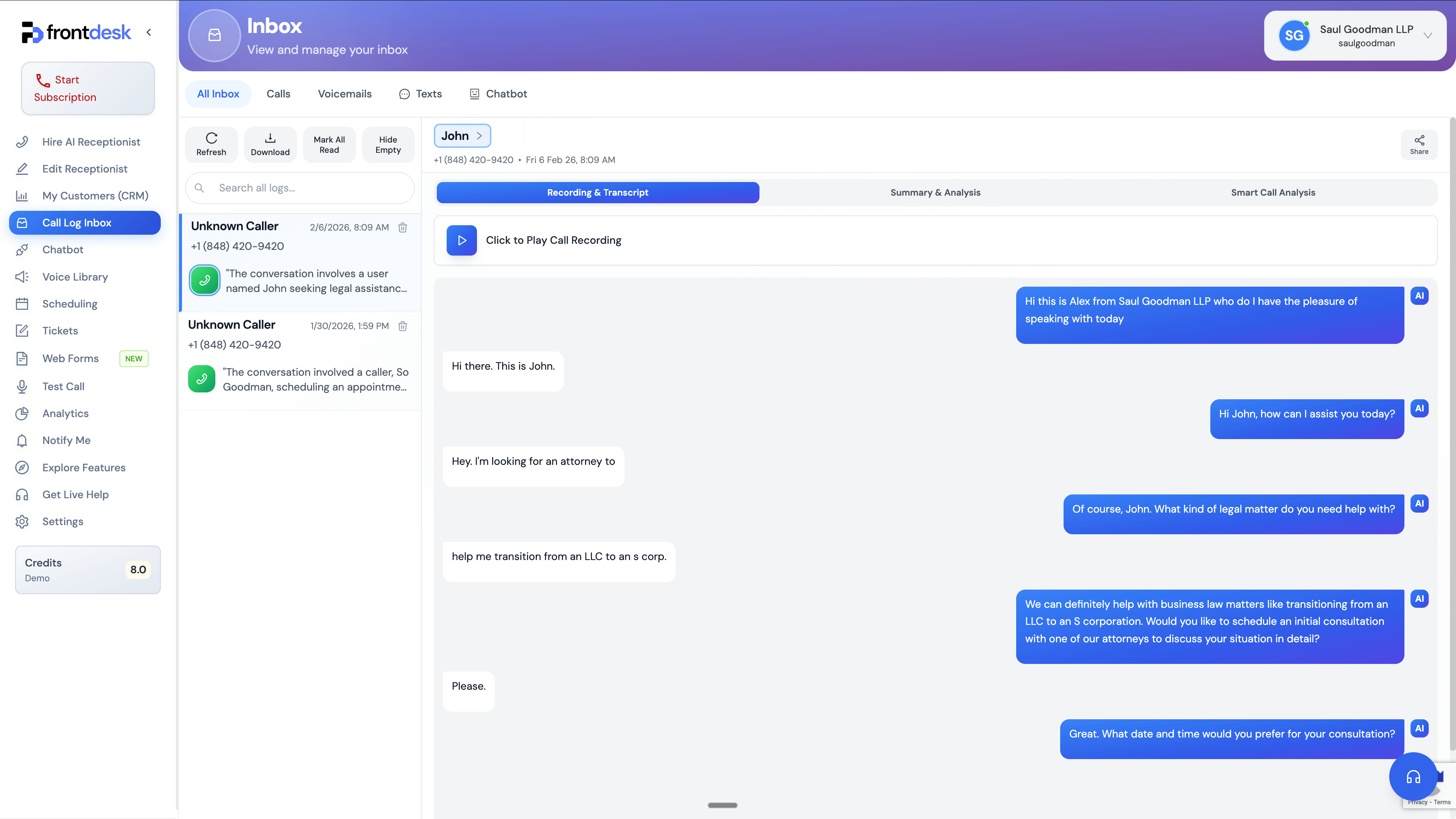Viewport: 1456px width, 819px height.
Task: Select Smart Call Analysis tab
Action: pyautogui.click(x=1273, y=193)
